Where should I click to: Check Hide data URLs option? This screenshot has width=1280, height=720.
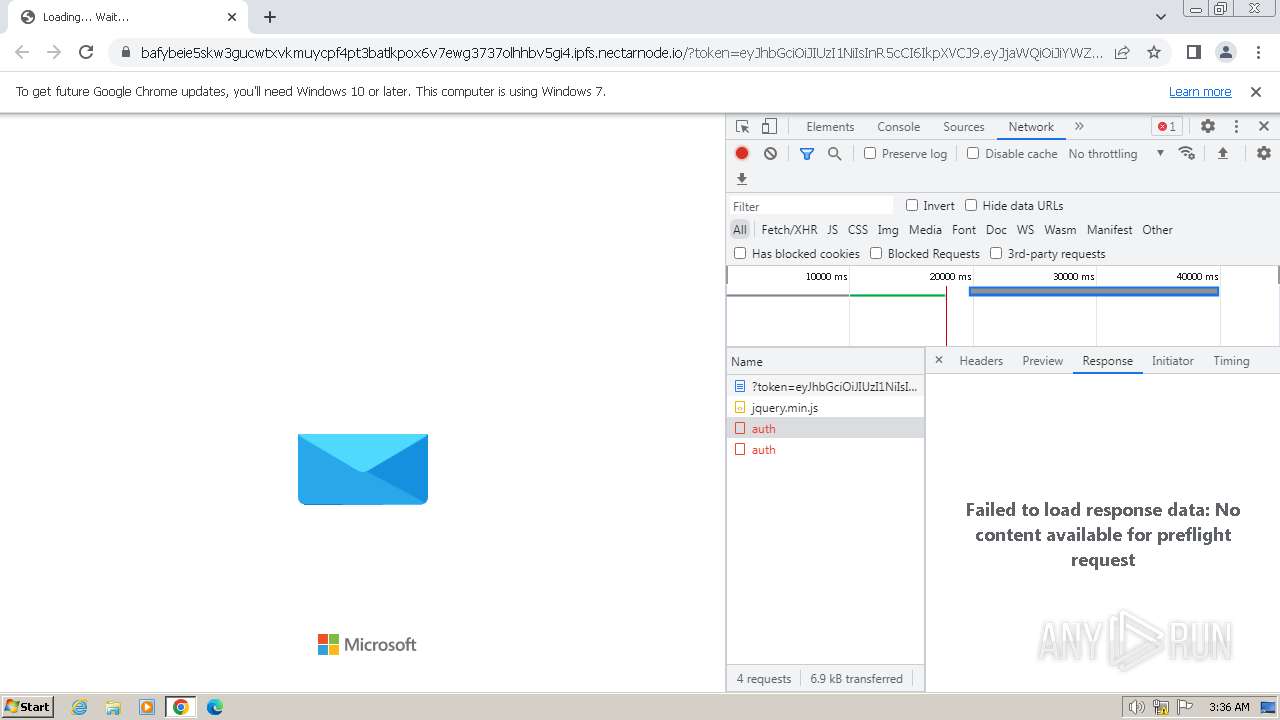pos(971,205)
